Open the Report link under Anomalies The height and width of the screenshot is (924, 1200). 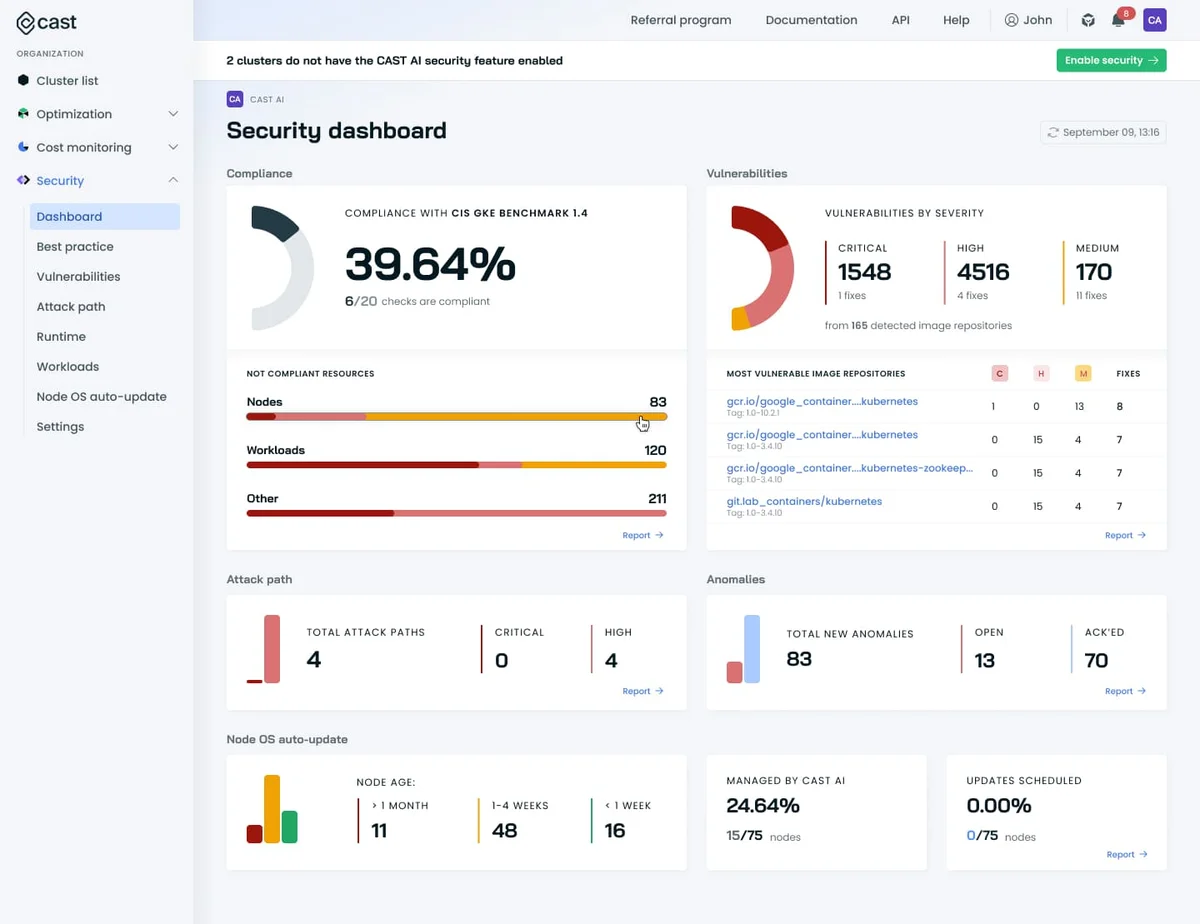click(x=1125, y=691)
